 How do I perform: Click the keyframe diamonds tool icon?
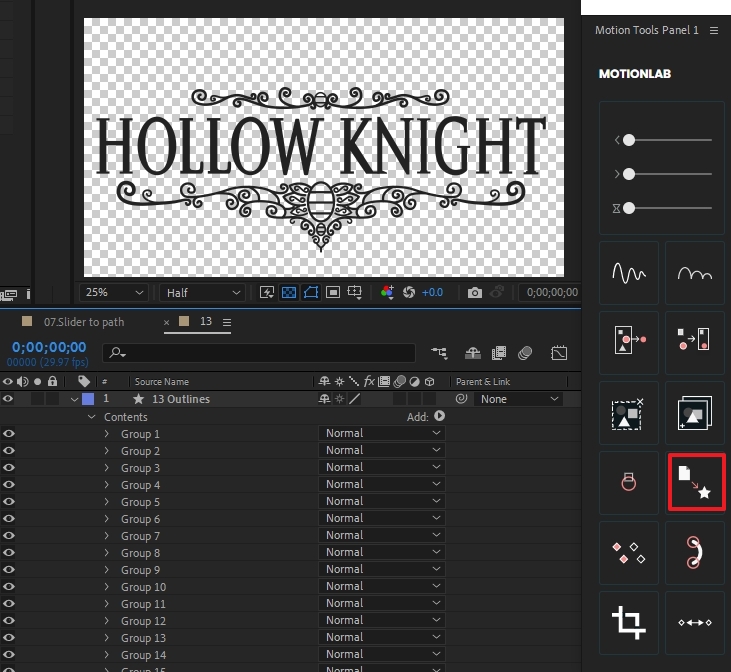(628, 553)
